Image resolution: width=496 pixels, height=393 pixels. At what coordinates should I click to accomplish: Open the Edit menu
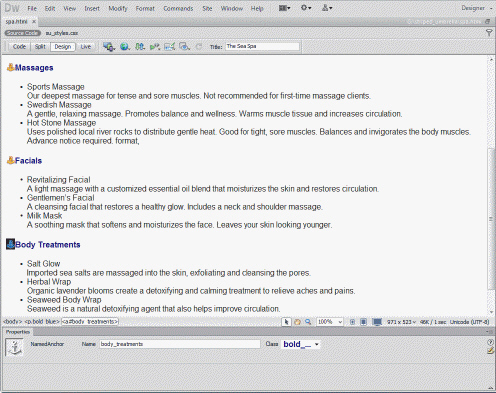(50, 8)
